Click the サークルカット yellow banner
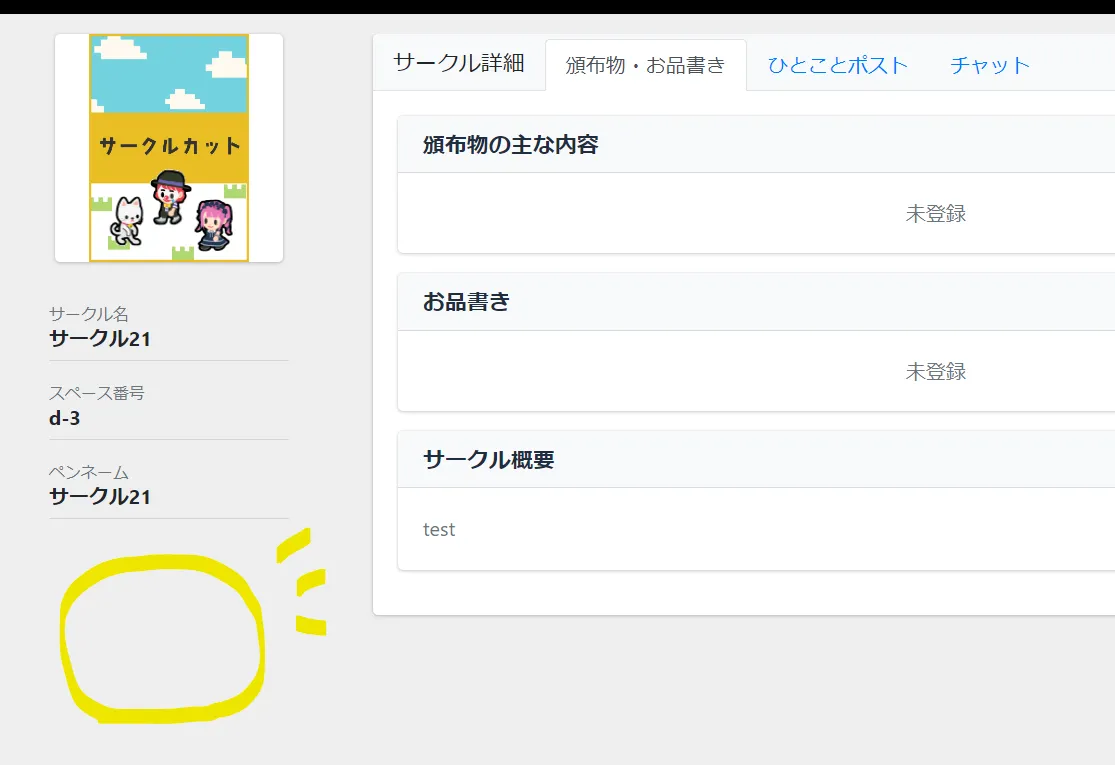The image size is (1115, 765). tap(169, 146)
